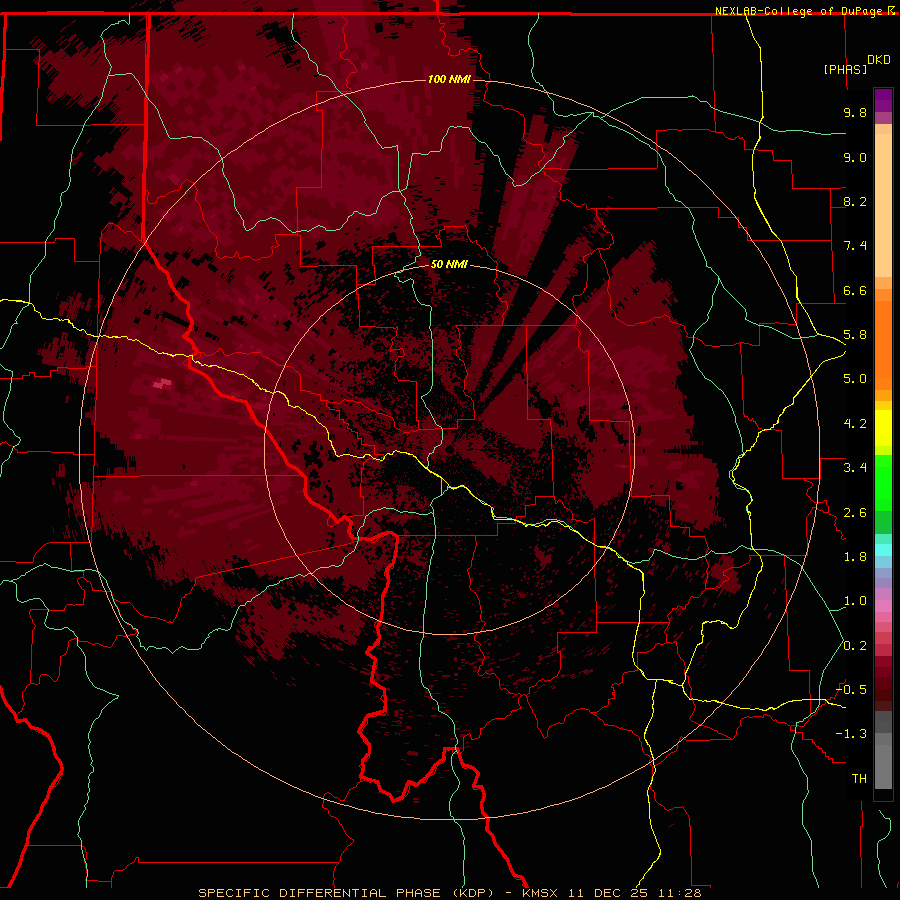This screenshot has height=900, width=900.
Task: Click the 4.2 value on color scale
Action: tap(855, 424)
